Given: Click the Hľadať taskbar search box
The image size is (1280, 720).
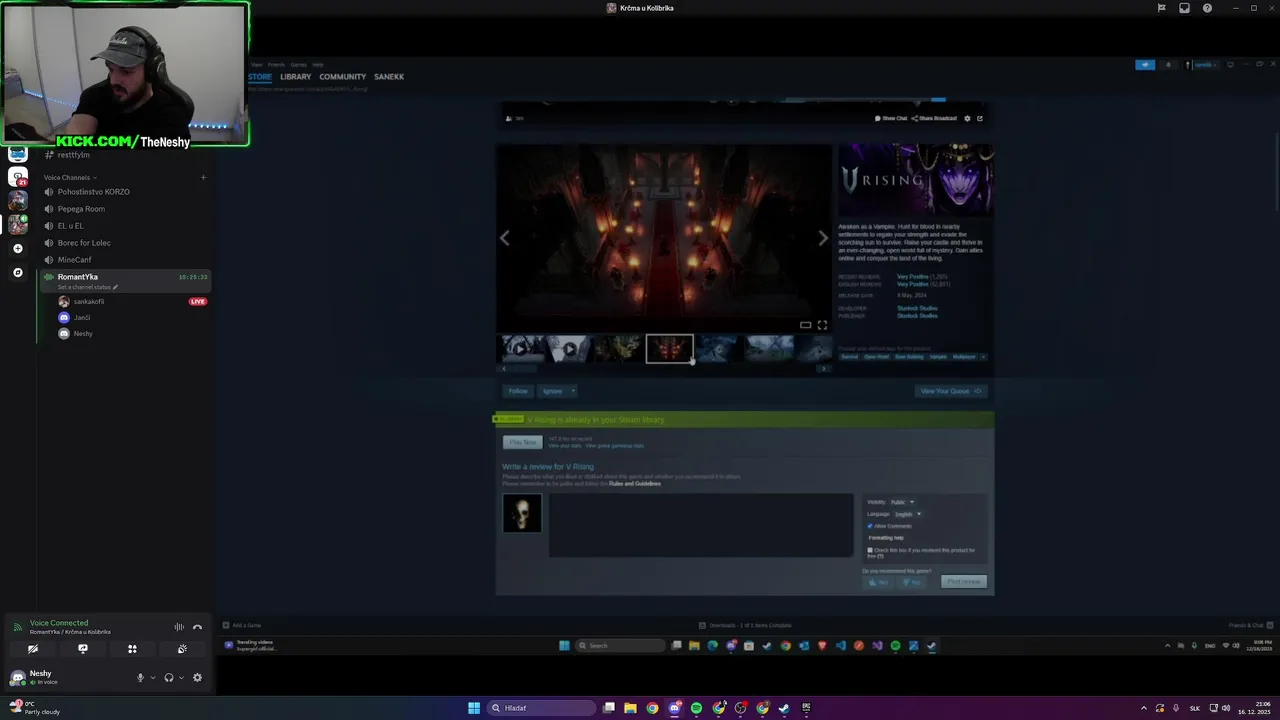Looking at the screenshot, I should pyautogui.click(x=541, y=708).
